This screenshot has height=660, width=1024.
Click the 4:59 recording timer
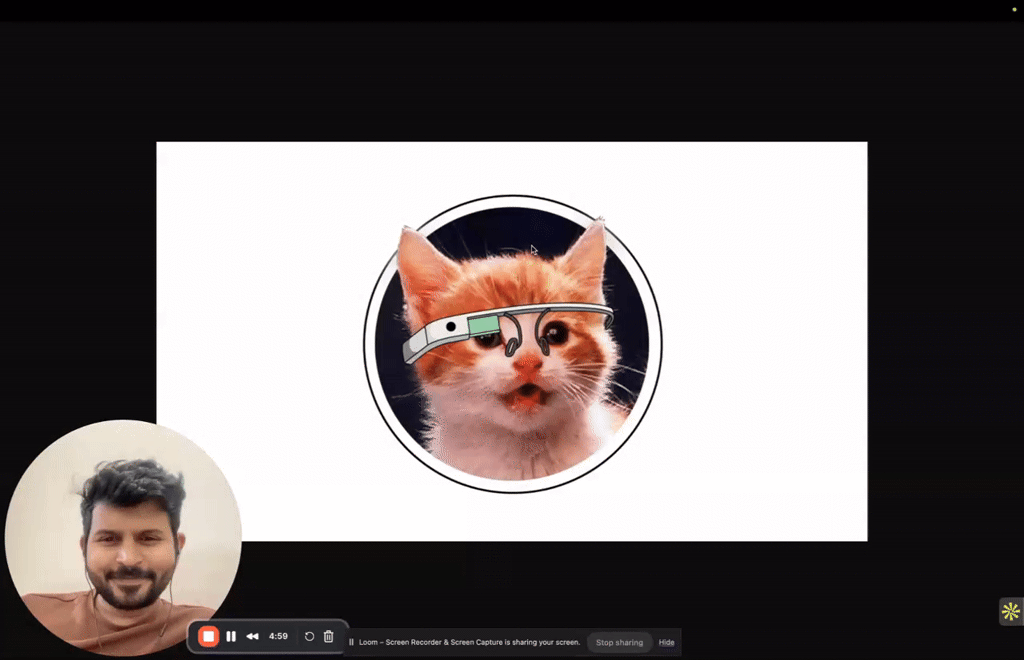(x=278, y=636)
